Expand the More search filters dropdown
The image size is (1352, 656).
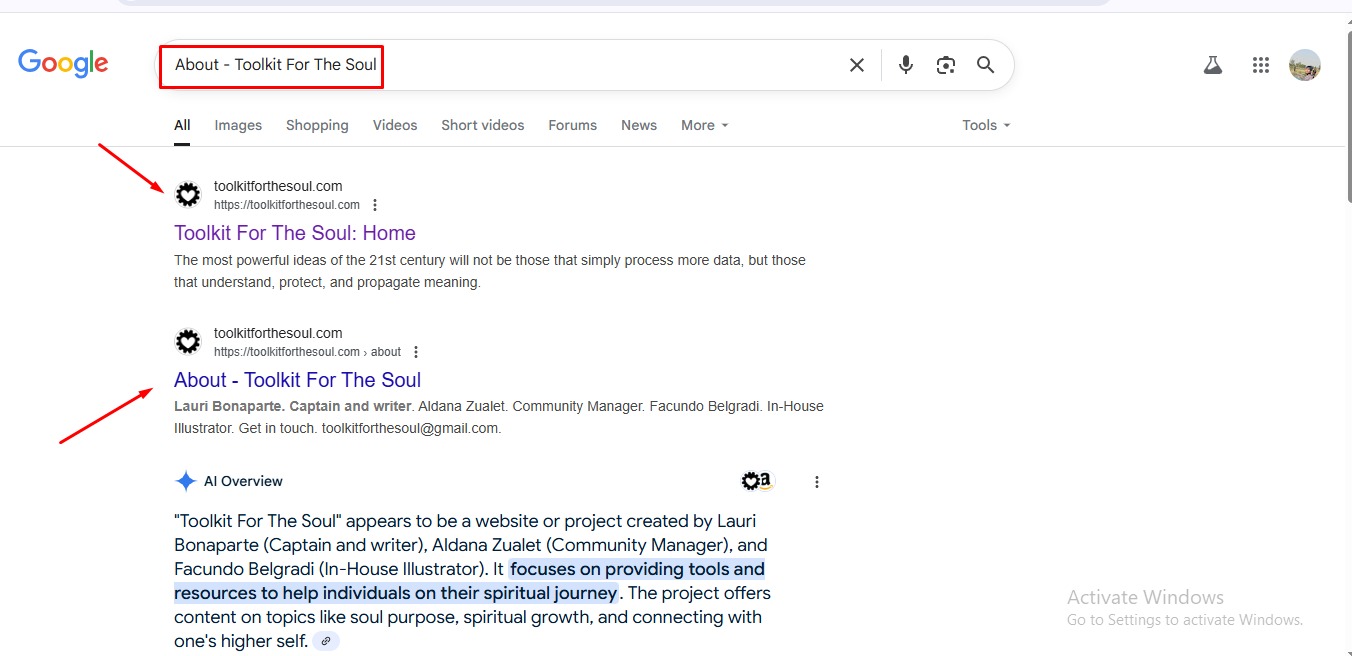click(x=704, y=125)
